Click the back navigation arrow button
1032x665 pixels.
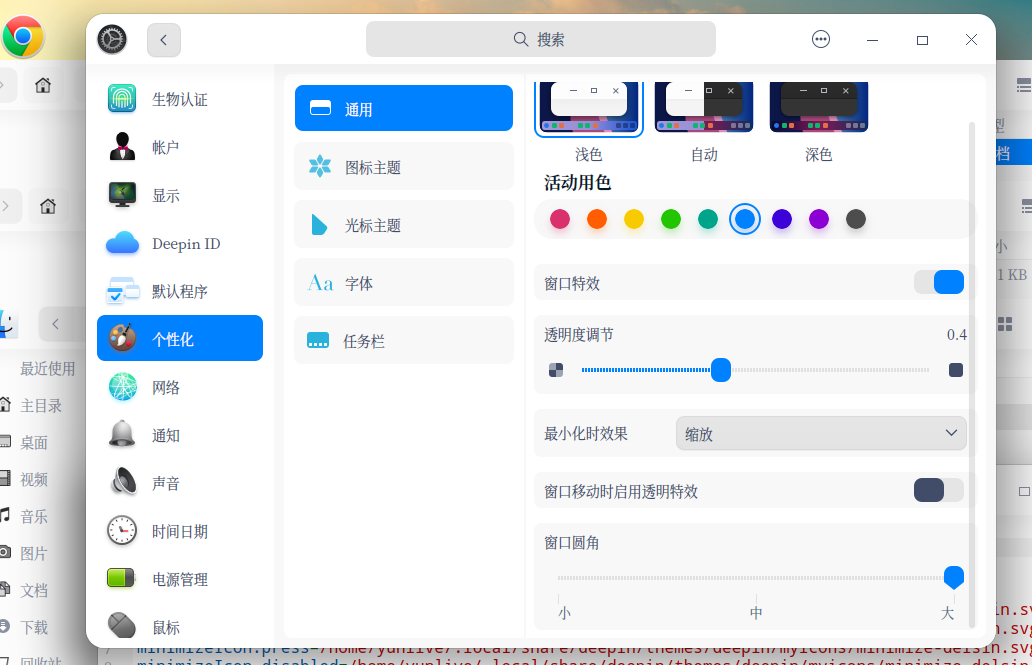(164, 40)
